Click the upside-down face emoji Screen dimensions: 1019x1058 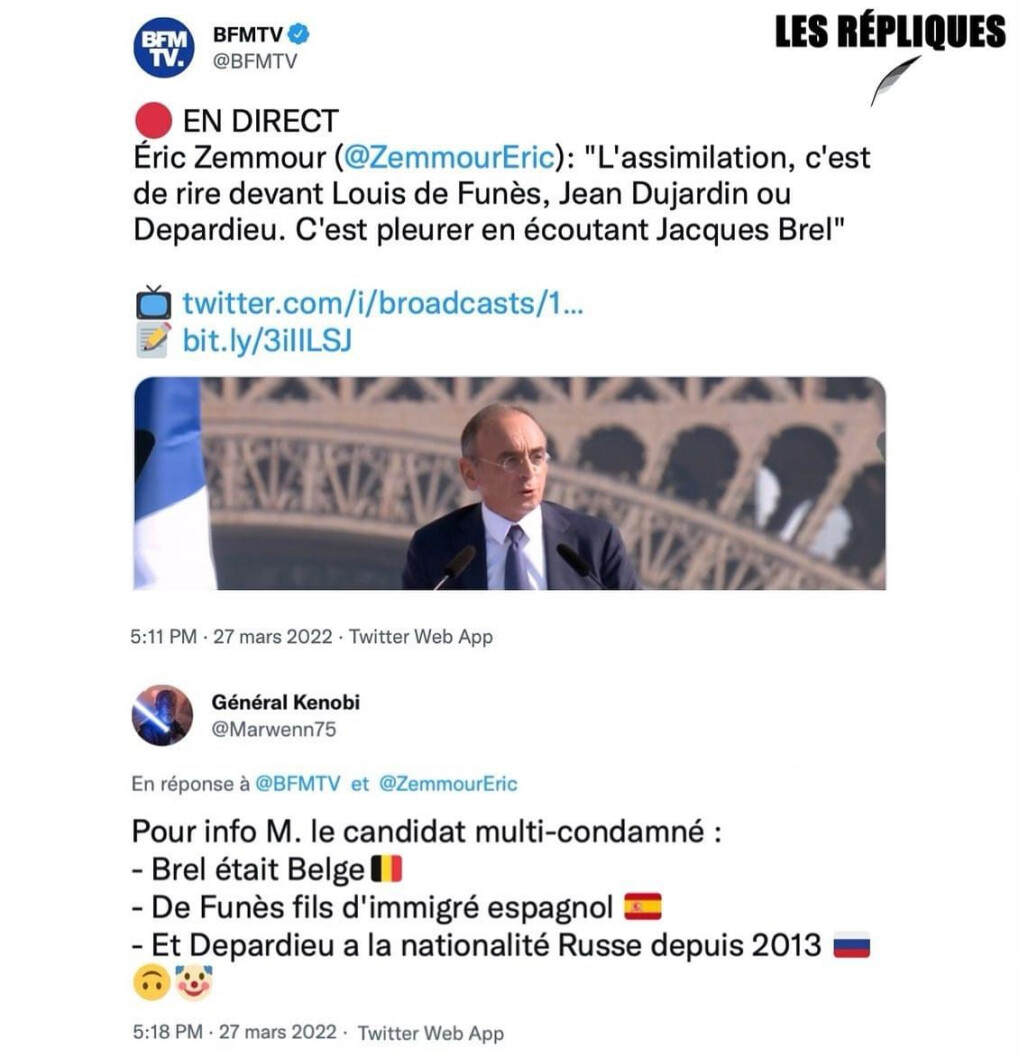tap(152, 983)
